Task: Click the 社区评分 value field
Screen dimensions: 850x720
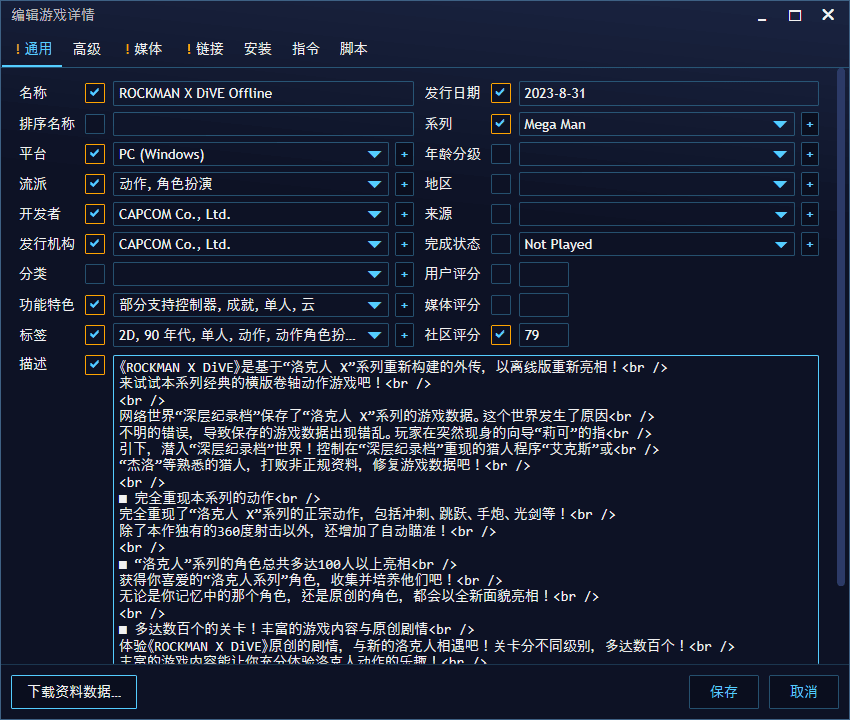Action: 543,335
